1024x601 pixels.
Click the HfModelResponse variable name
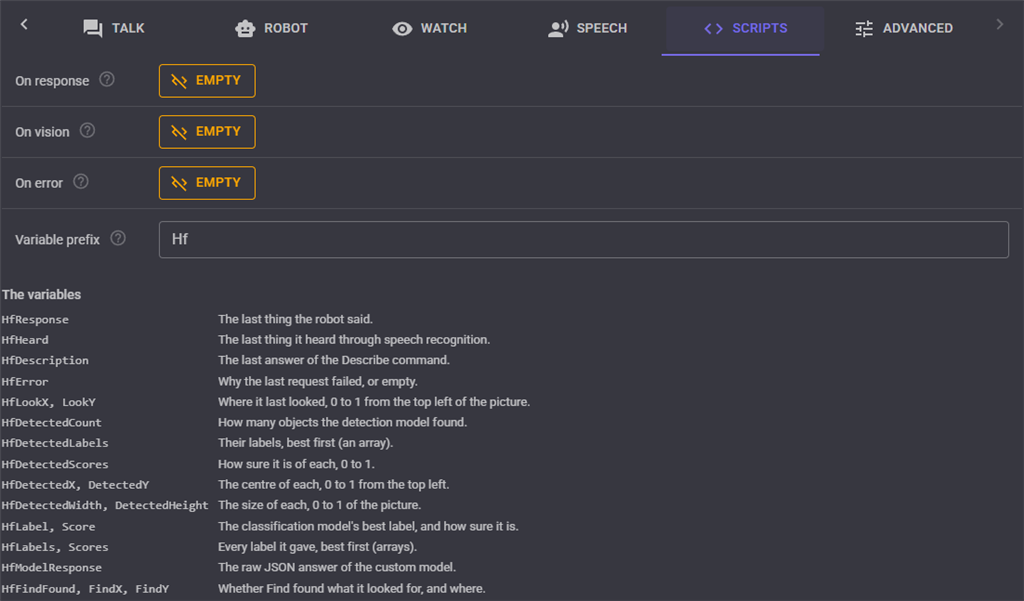pyautogui.click(x=52, y=568)
